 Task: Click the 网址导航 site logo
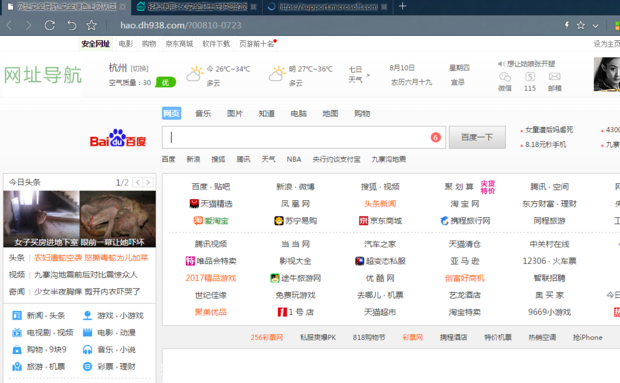coord(43,75)
